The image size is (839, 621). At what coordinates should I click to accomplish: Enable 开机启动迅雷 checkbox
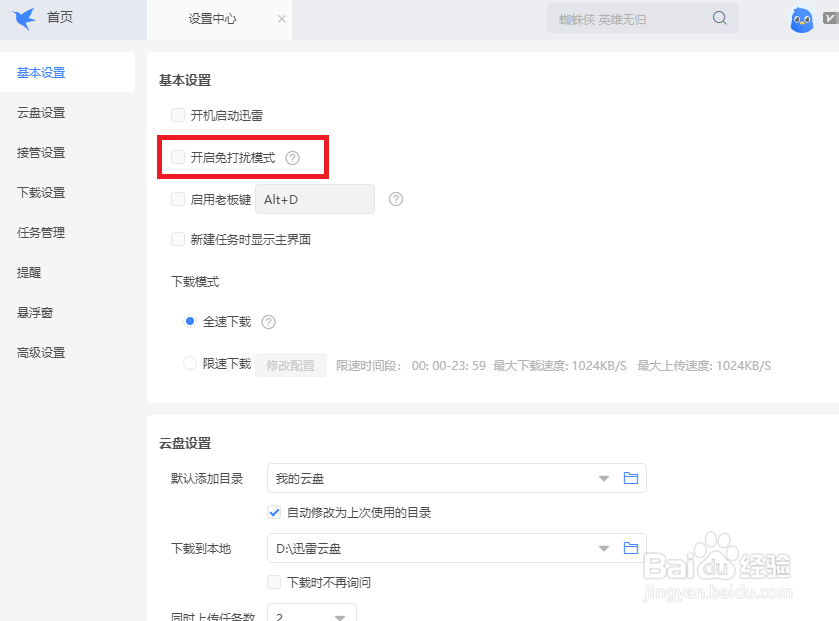178,115
